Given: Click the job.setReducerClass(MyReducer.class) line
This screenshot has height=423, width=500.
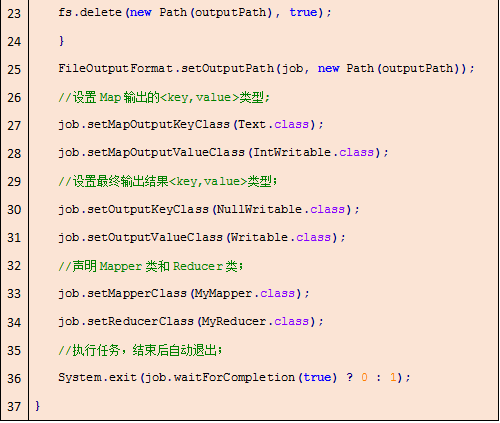Looking at the screenshot, I should [x=191, y=322].
